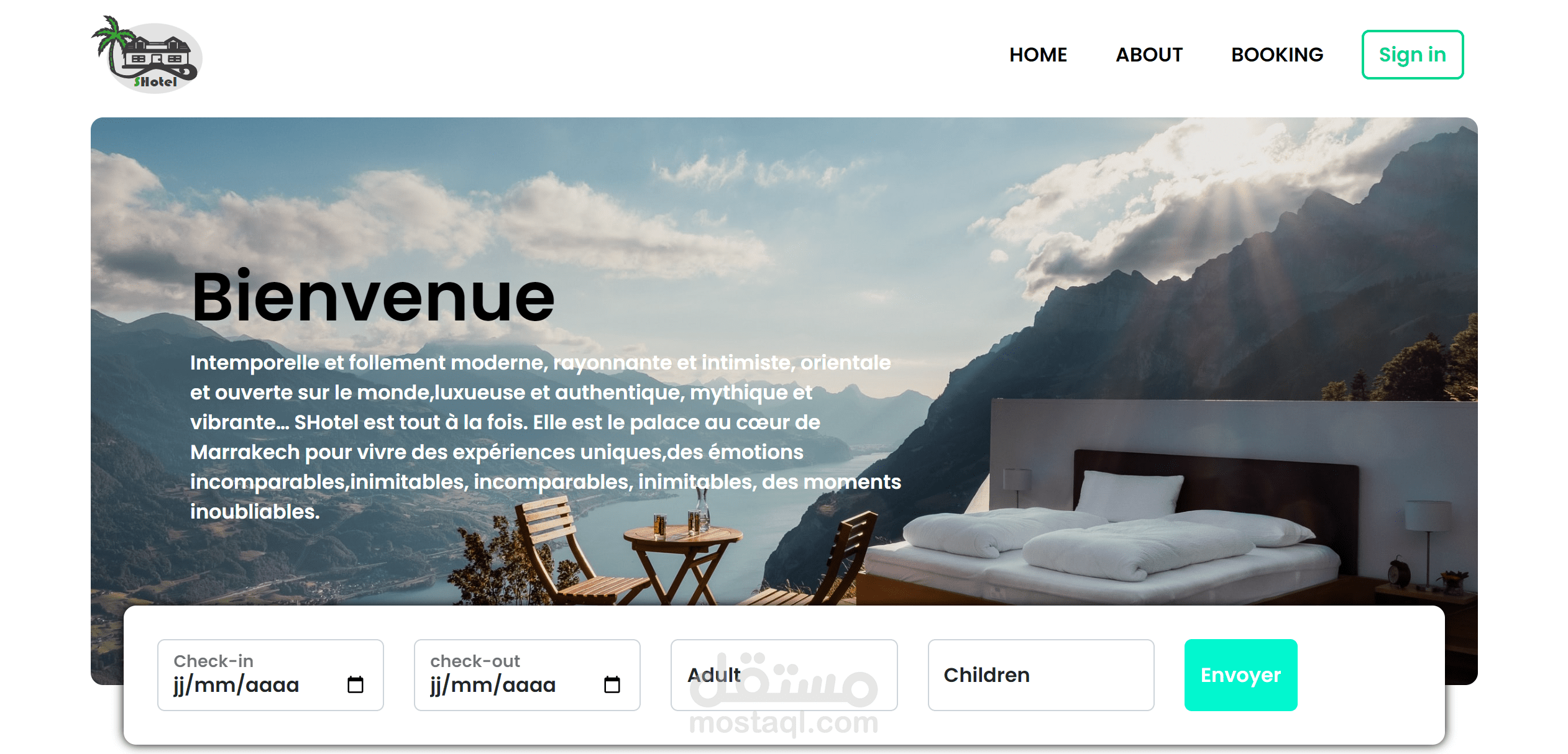Click the check-out label text

[475, 661]
